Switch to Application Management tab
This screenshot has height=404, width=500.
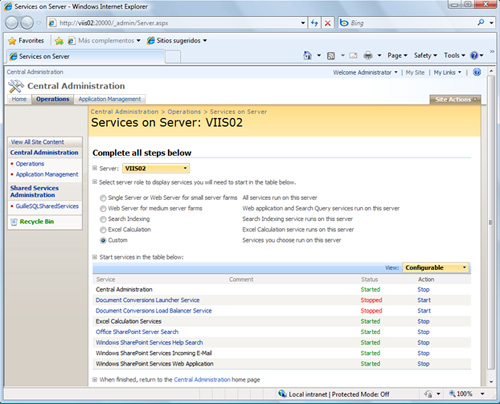[x=110, y=99]
